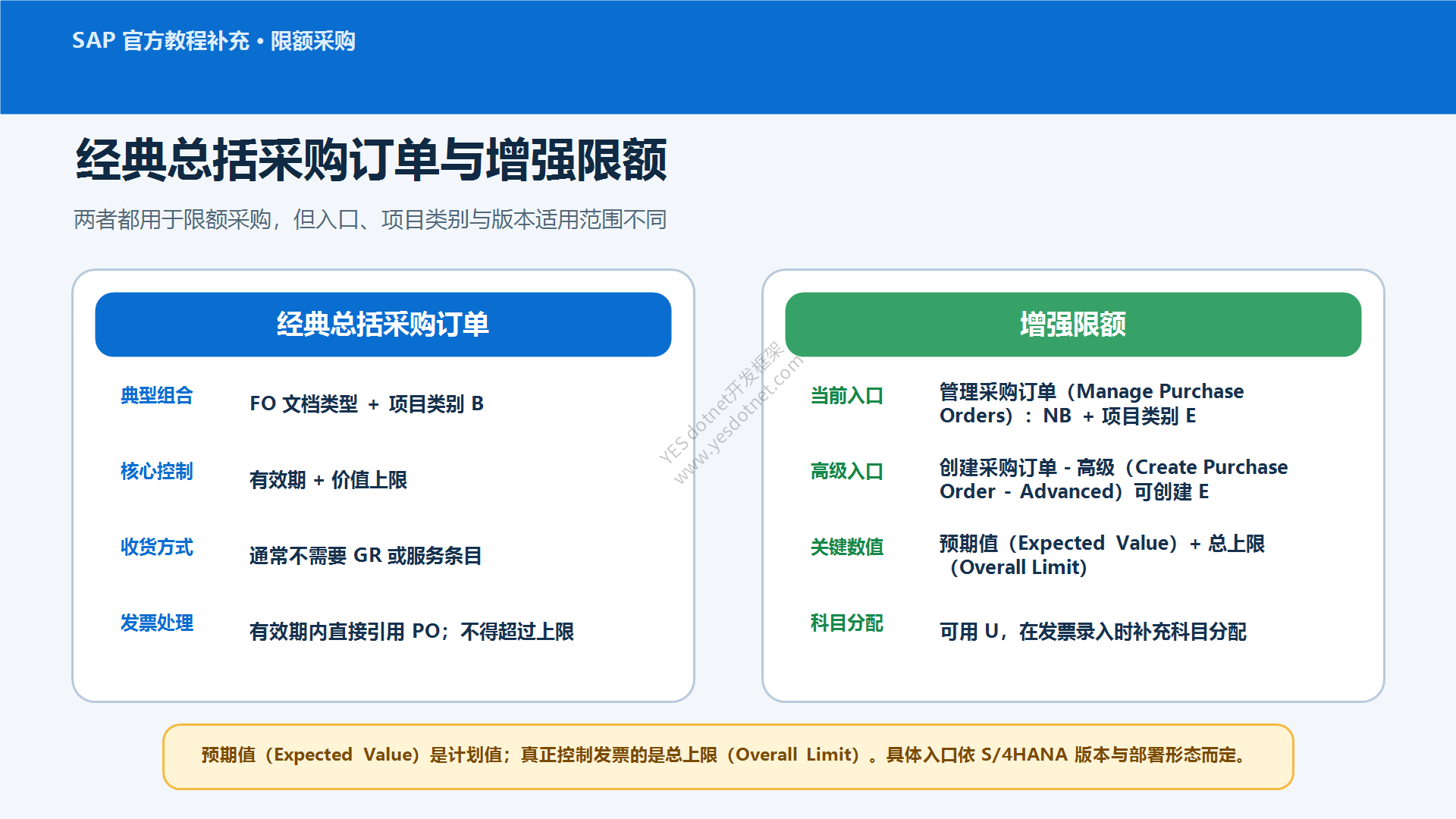
Task: Click the text '有效期 + 价值上限'
Action: click(328, 480)
